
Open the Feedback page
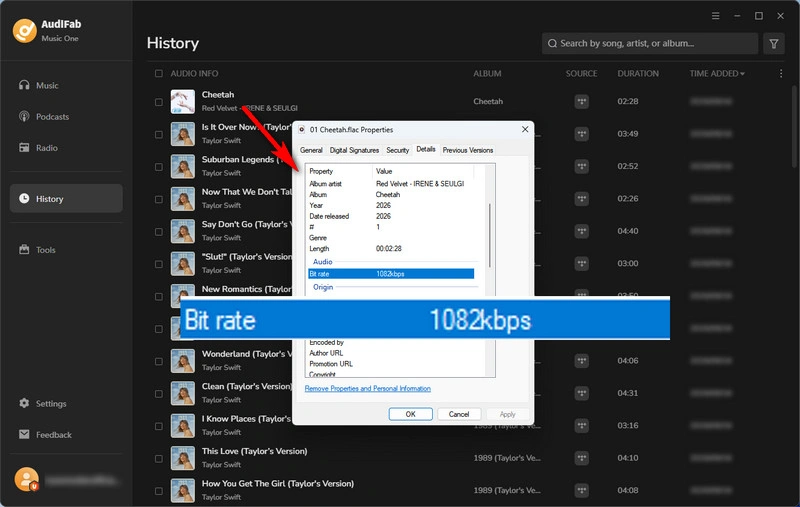[45, 434]
